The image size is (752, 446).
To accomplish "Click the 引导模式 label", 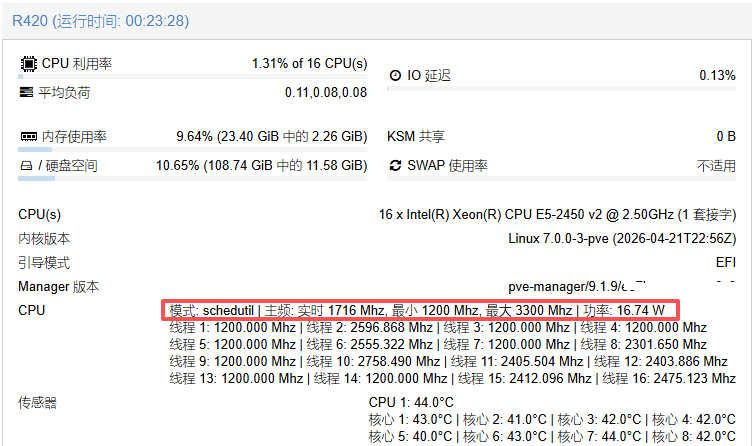I will [x=44, y=262].
